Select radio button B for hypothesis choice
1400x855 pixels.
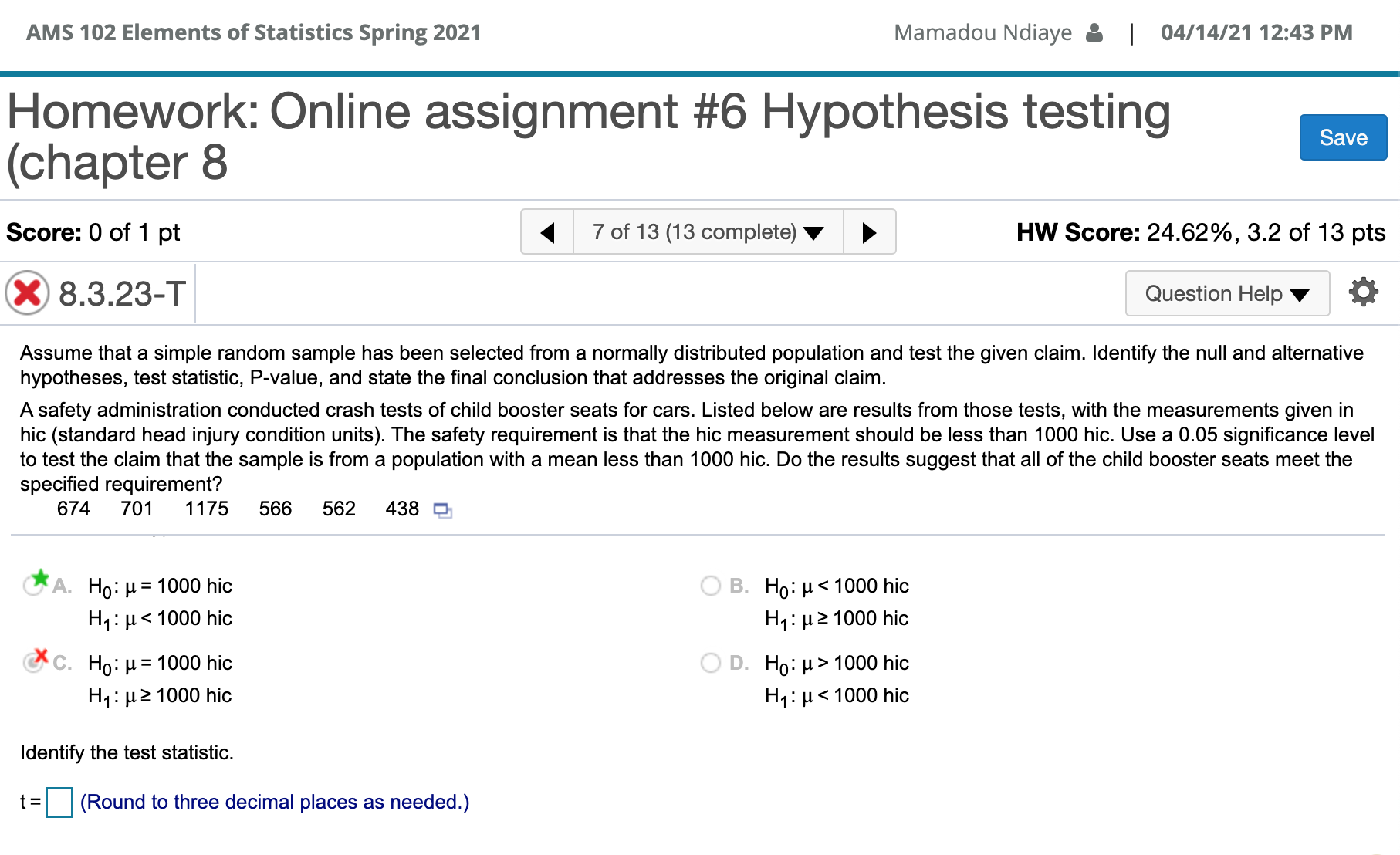pos(711,586)
